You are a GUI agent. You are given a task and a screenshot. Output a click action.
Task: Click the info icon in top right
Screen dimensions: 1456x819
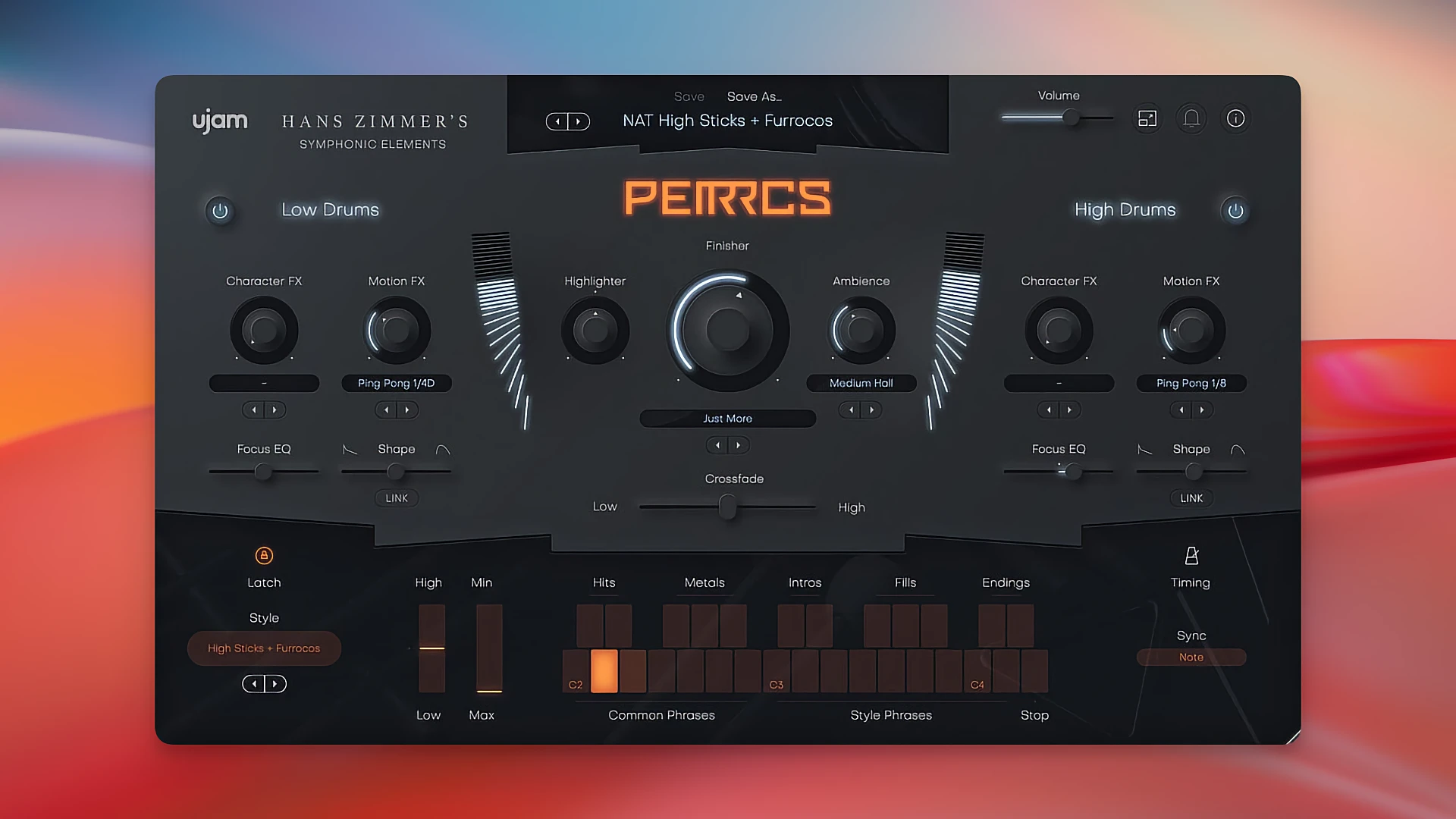tap(1235, 118)
